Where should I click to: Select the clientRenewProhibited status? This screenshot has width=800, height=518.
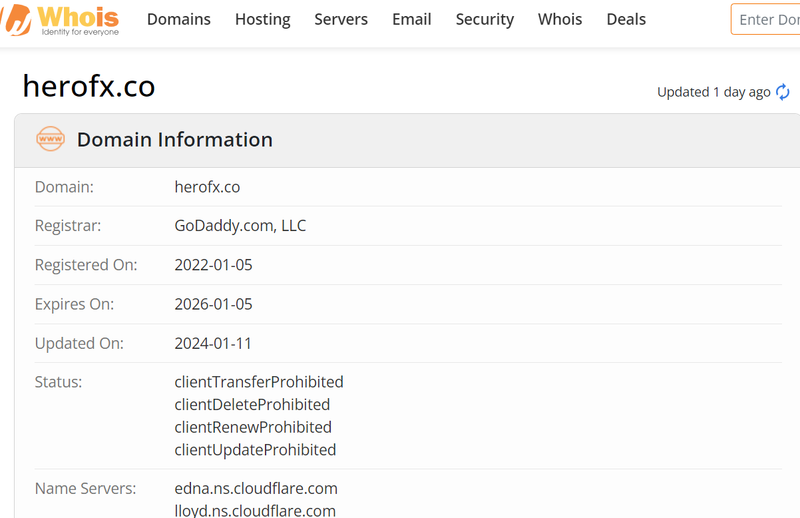point(253,427)
